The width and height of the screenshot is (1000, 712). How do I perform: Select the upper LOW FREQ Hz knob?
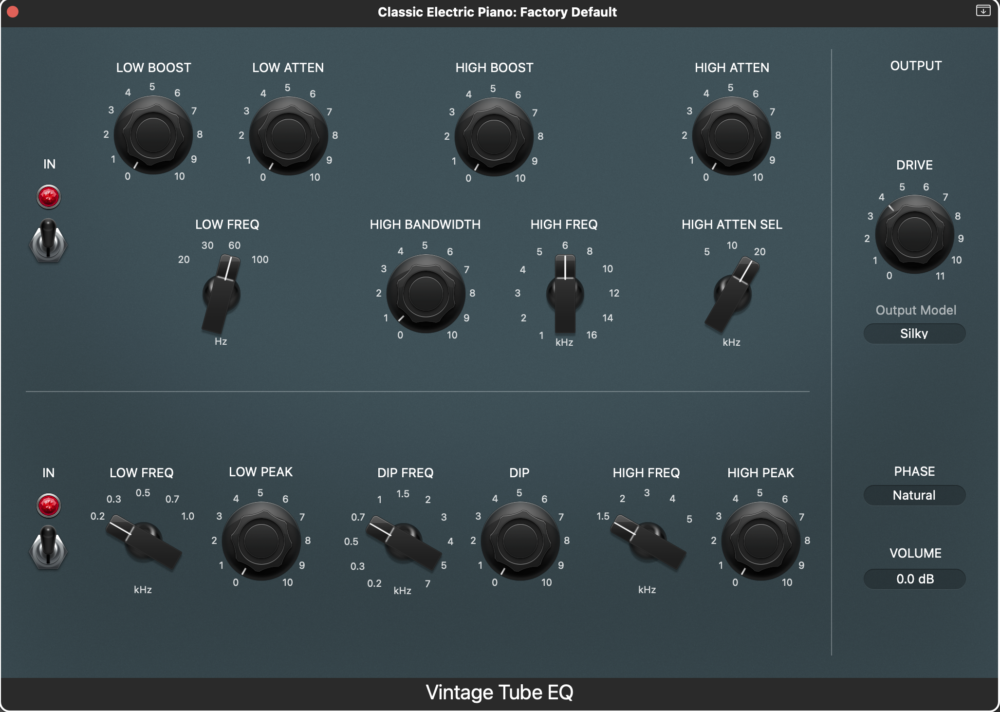click(220, 291)
